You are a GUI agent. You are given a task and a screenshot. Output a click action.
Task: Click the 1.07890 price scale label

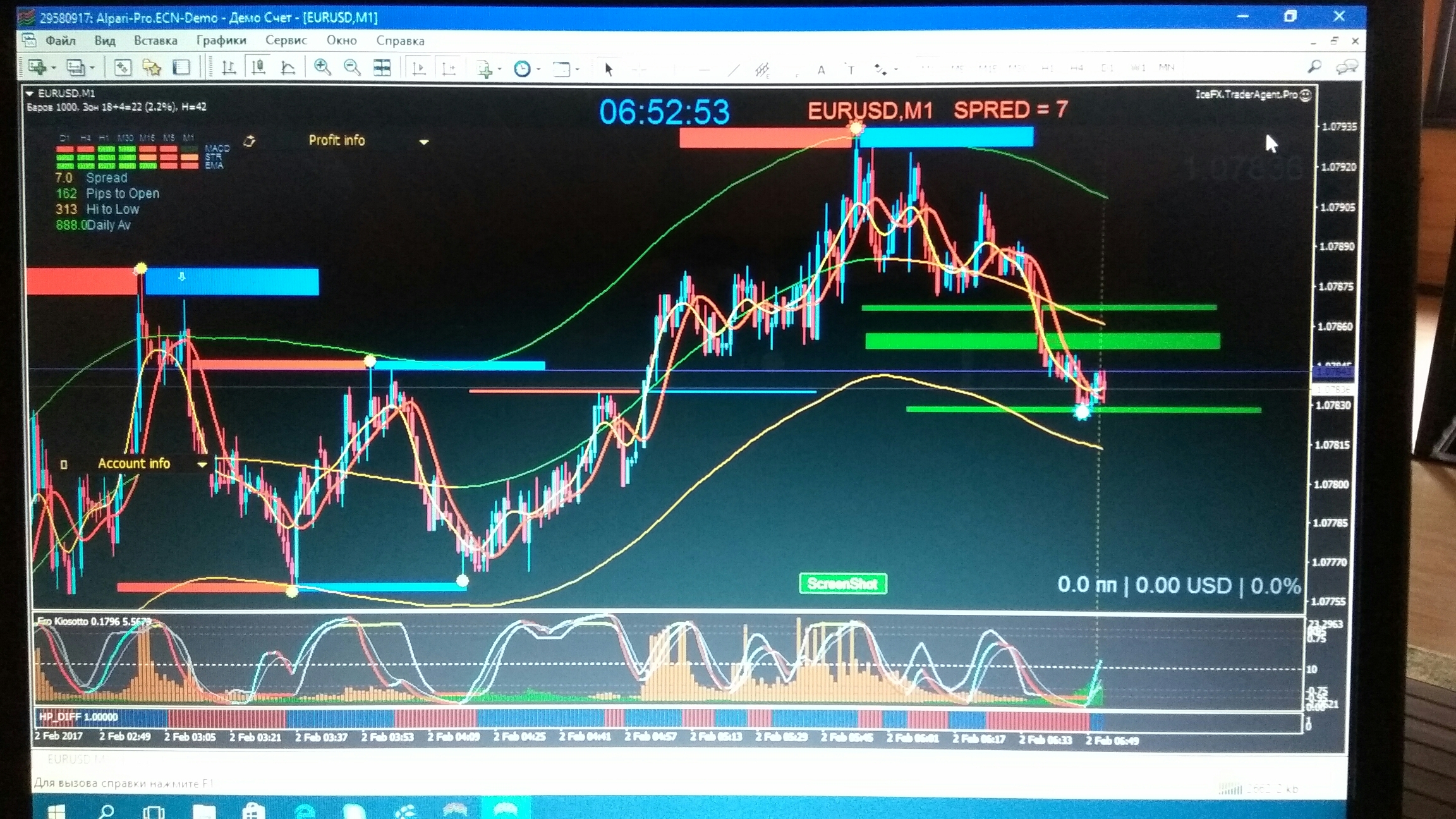[x=1337, y=246]
